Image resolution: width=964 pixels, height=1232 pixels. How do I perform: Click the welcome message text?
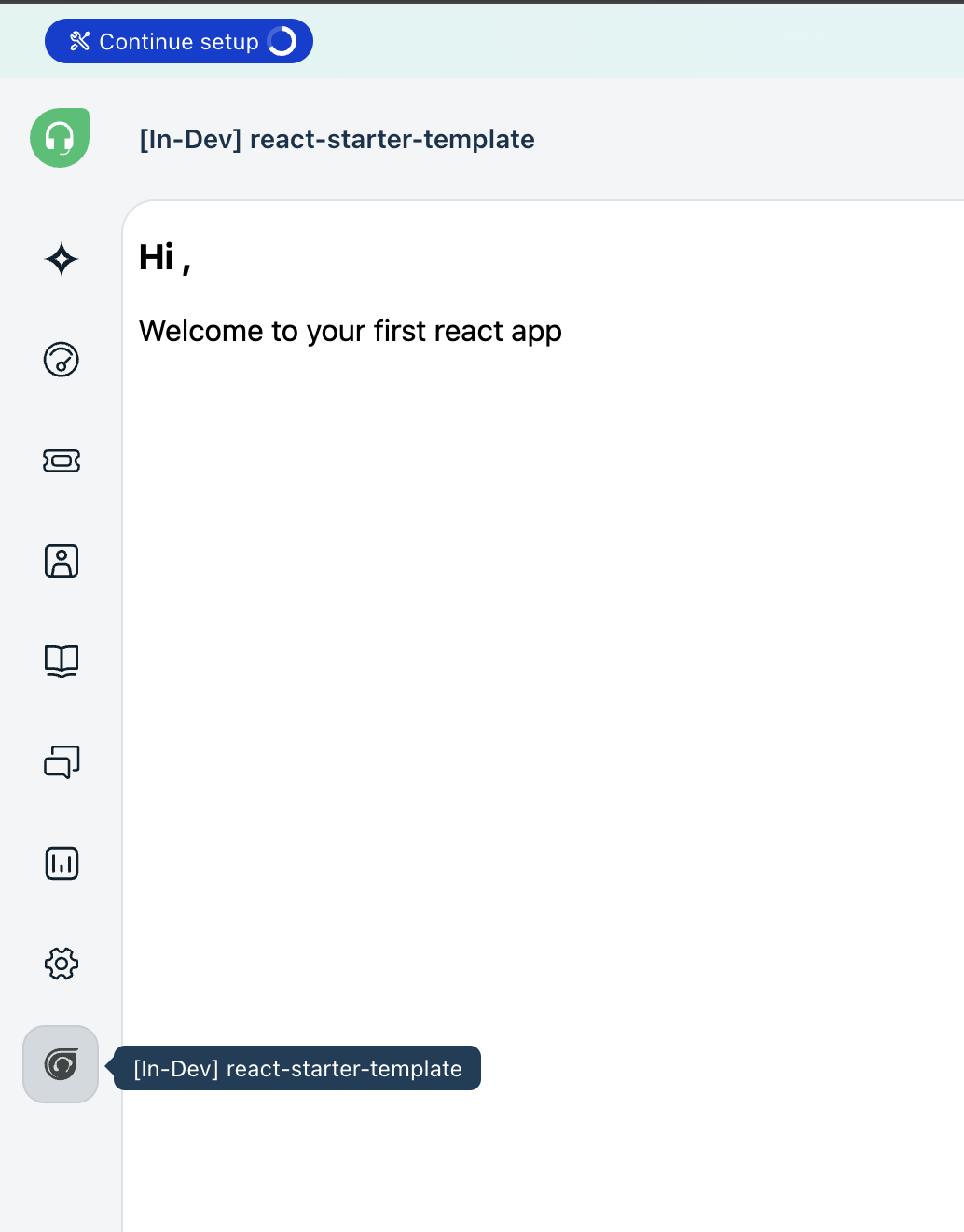click(350, 331)
